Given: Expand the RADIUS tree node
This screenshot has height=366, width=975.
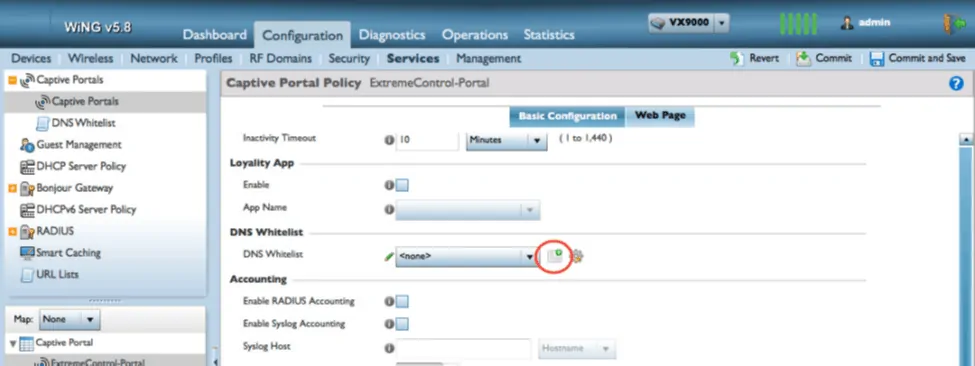Looking at the screenshot, I should pos(12,232).
